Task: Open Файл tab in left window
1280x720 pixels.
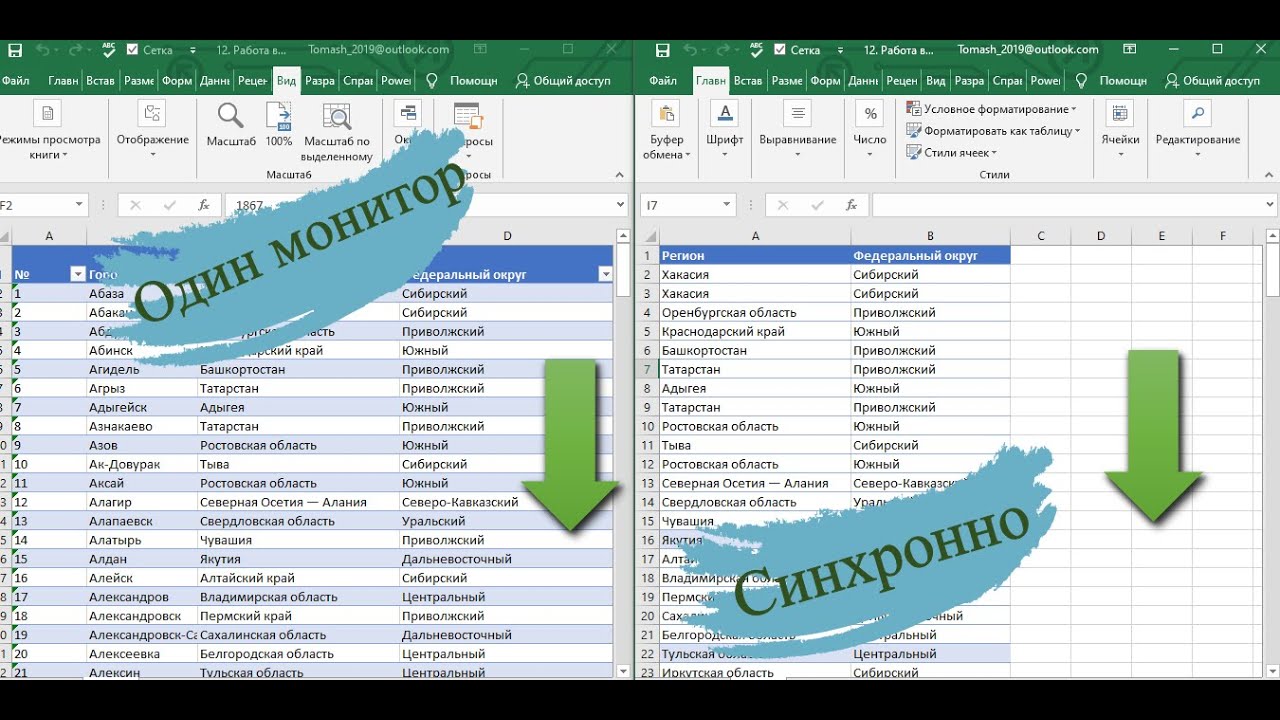Action: coord(14,81)
